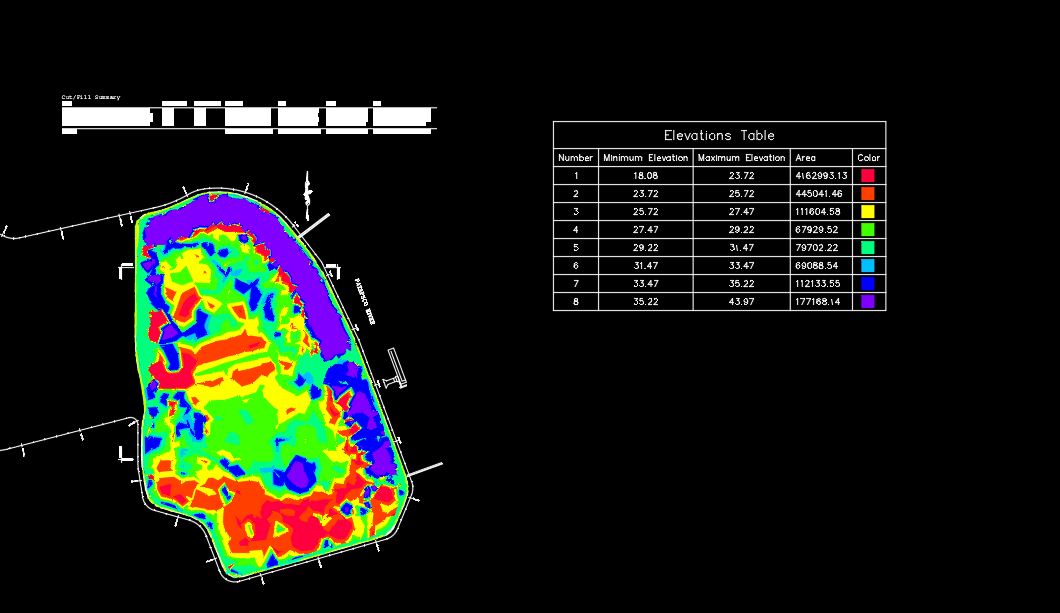This screenshot has height=613, width=1060.
Task: Click the Maximum Elevation column header
Action: [741, 157]
